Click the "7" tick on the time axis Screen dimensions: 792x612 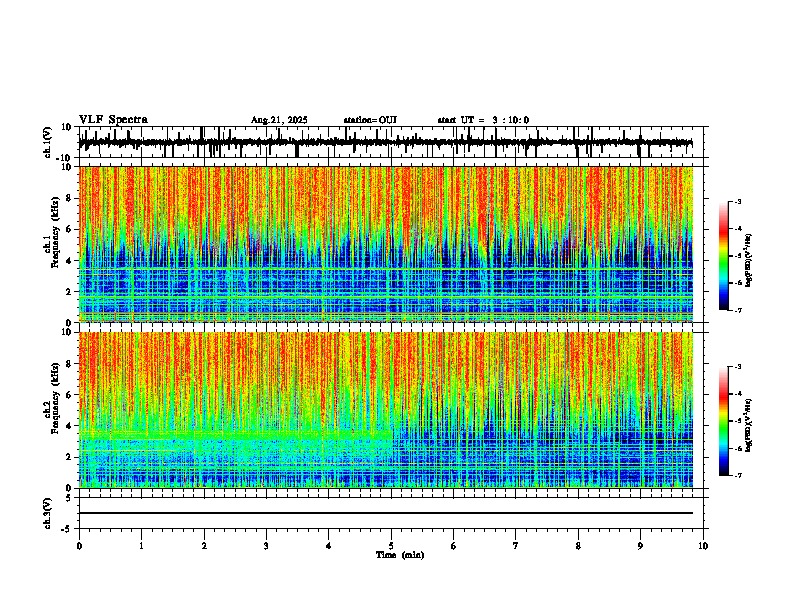pos(516,546)
